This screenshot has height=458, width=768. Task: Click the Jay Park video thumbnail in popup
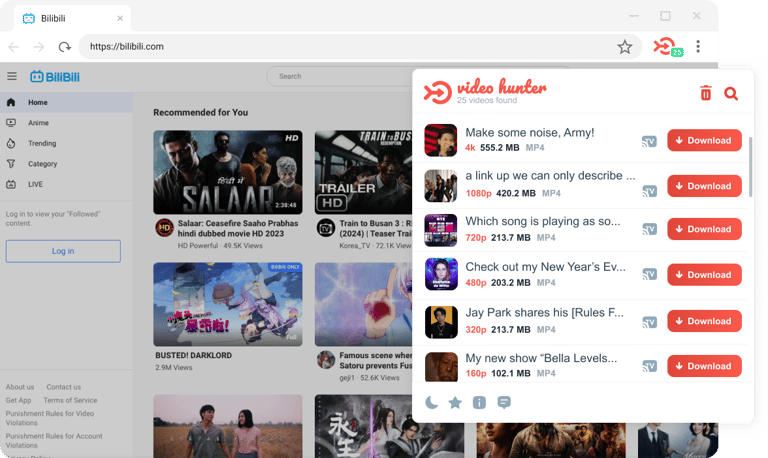coord(441,322)
